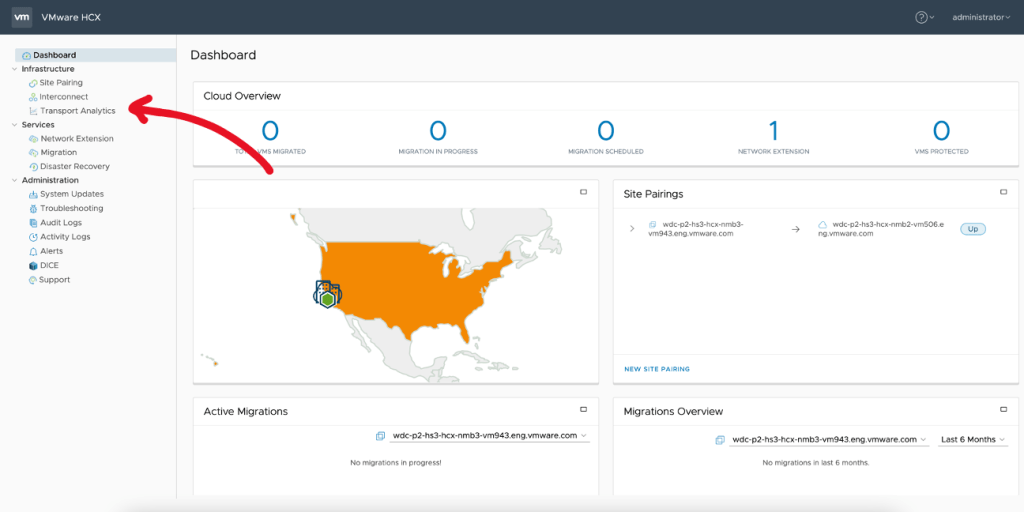The image size is (1024, 512).
Task: Click the datacenter marker on the map
Action: pos(327,294)
